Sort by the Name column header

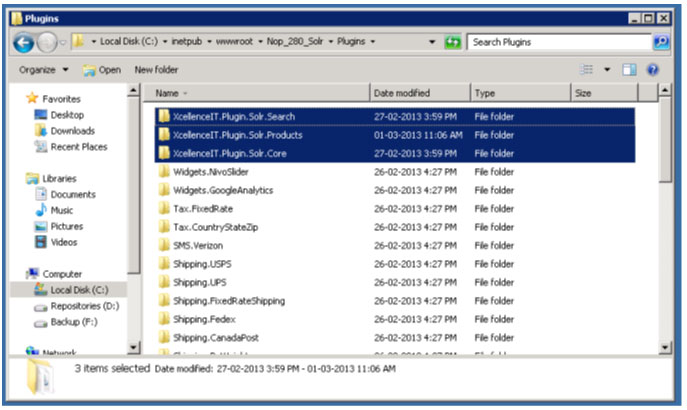[257, 93]
